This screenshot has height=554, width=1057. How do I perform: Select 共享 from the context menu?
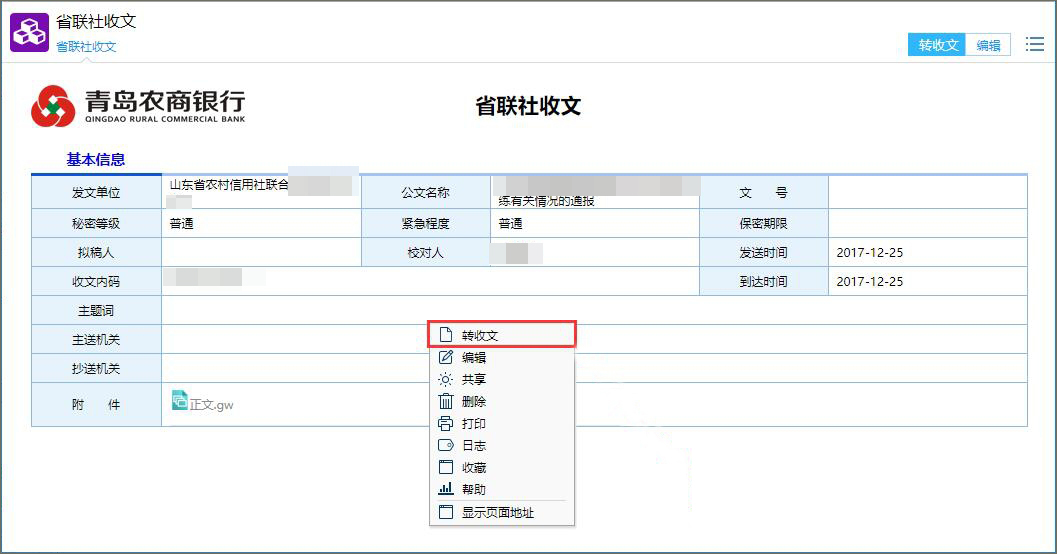coord(502,379)
